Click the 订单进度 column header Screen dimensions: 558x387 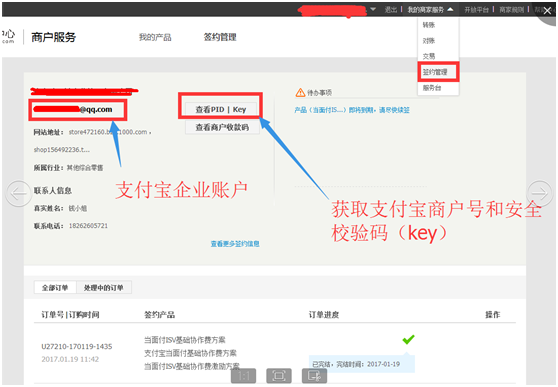[x=324, y=315]
